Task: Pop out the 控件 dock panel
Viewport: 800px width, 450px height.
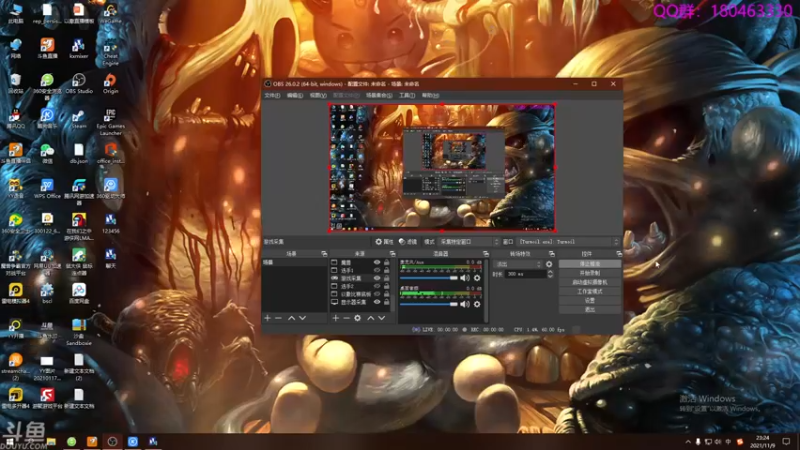Action: [x=619, y=254]
